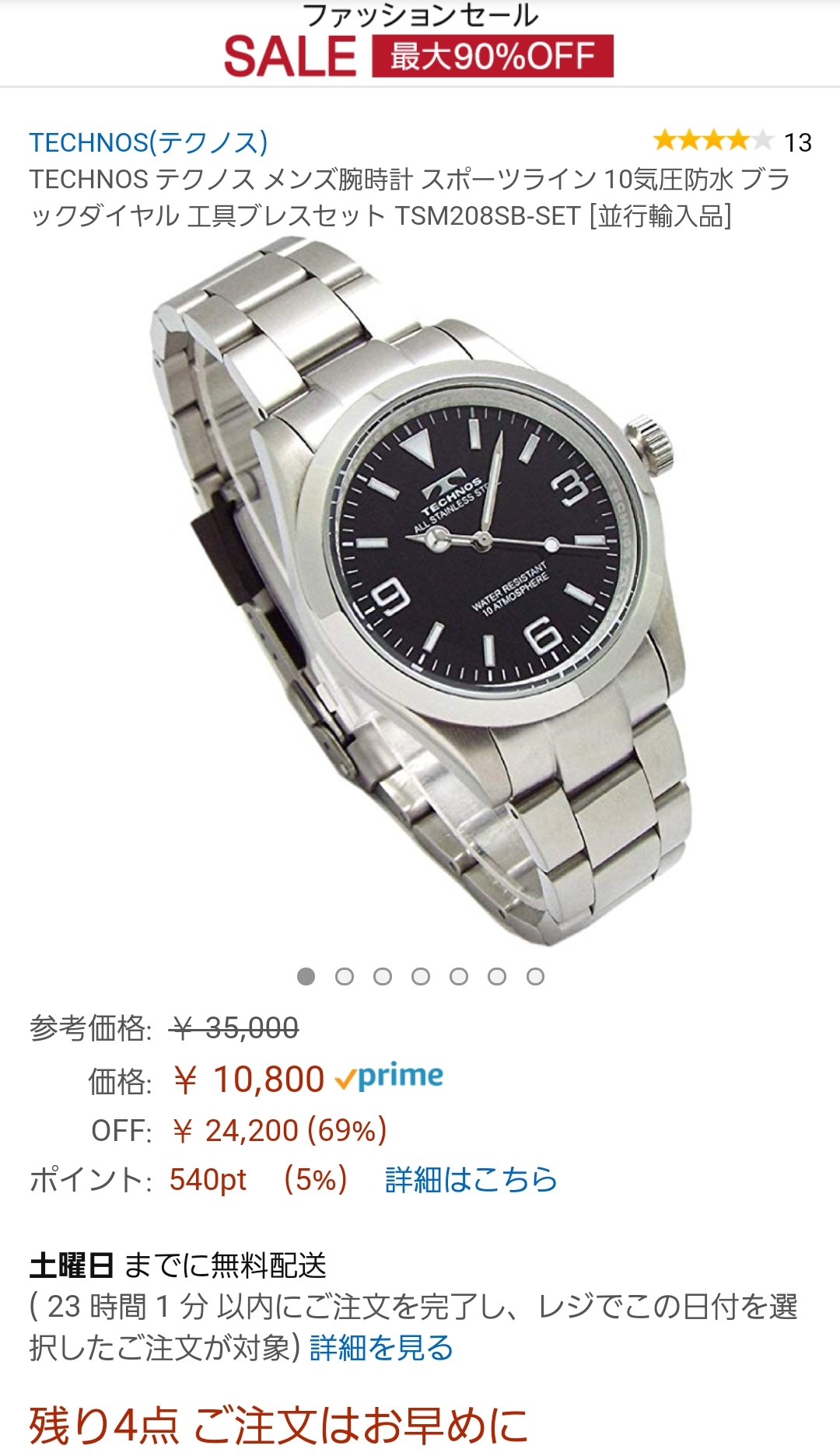
Task: Select the first image carousel dot
Action: [306, 976]
